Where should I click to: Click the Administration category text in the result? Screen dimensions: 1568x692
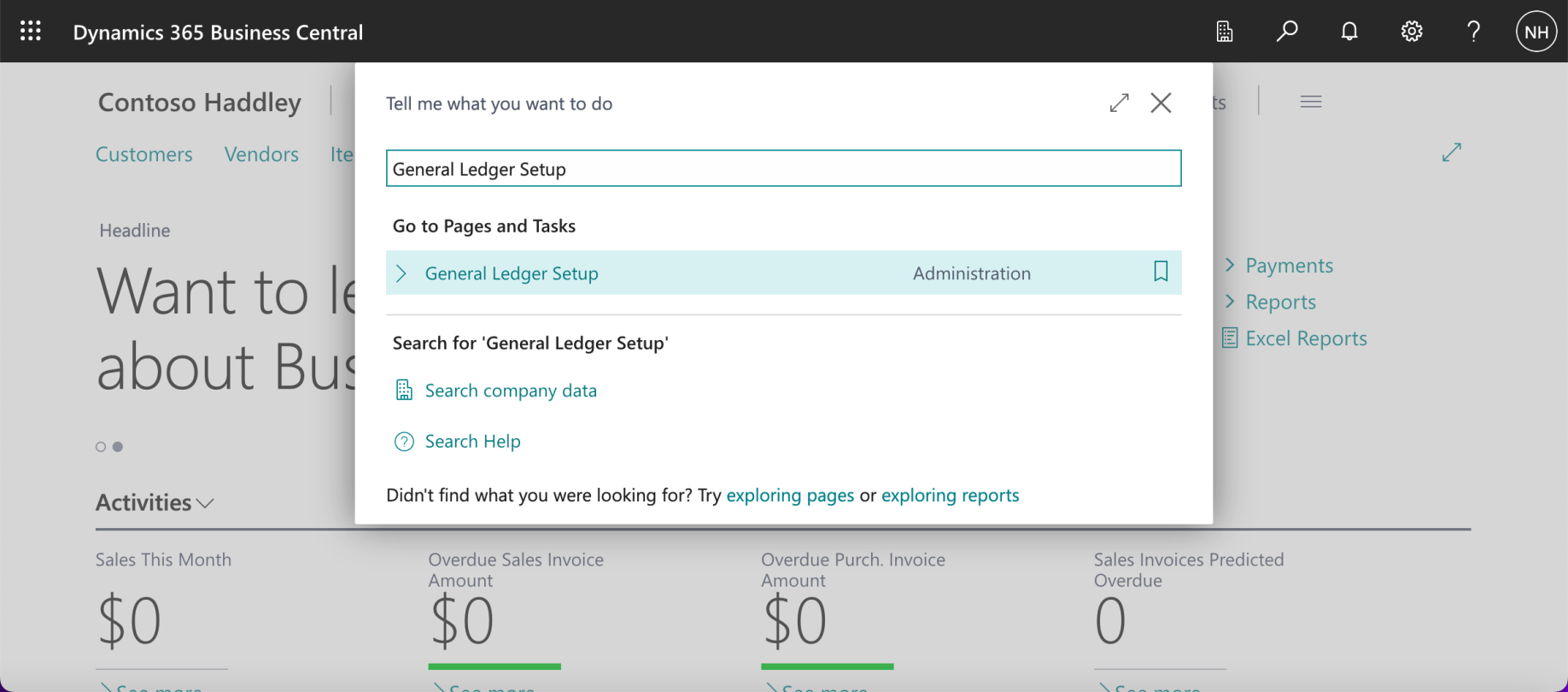coord(972,273)
